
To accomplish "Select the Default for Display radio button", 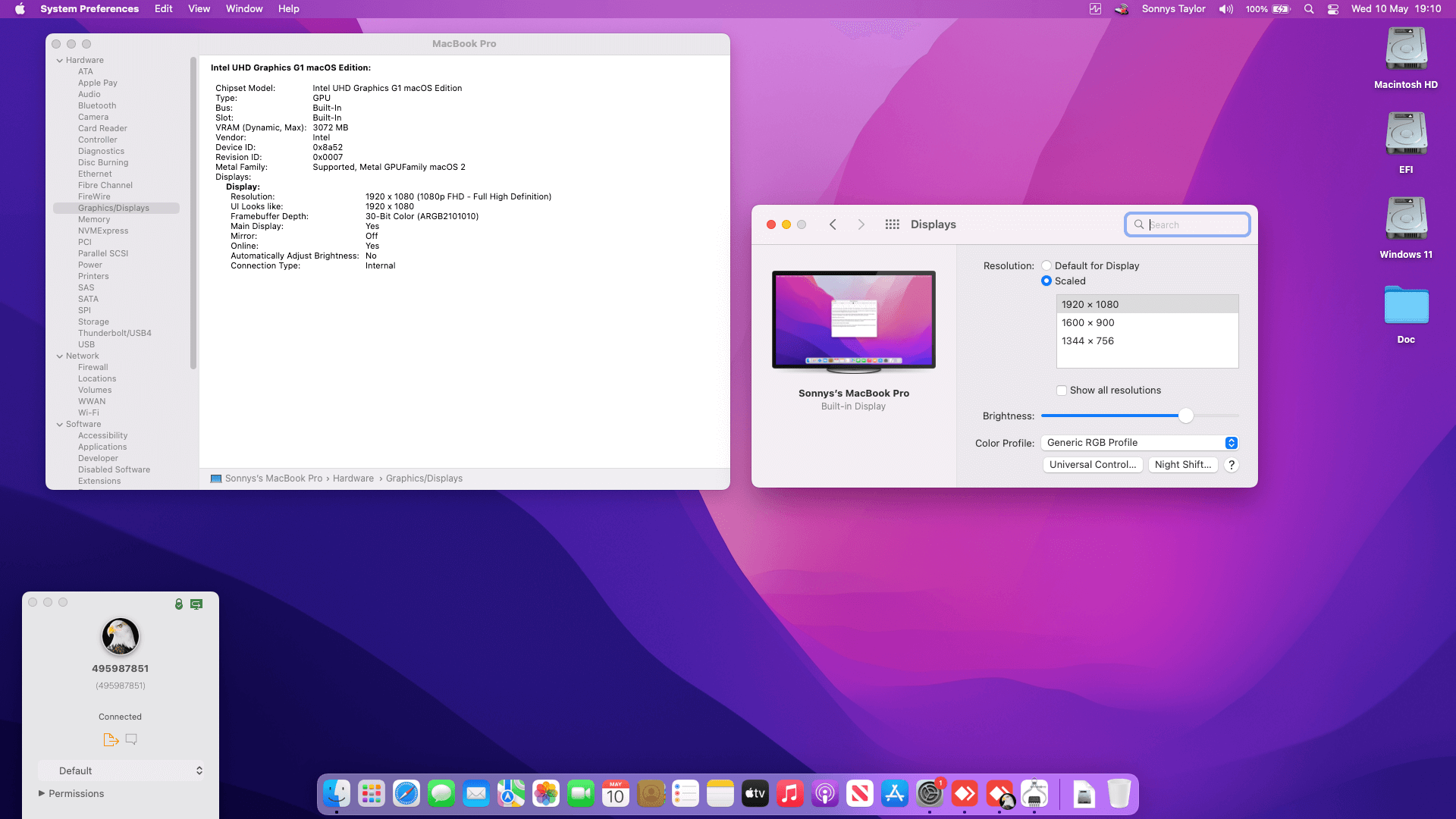I will 1046,266.
